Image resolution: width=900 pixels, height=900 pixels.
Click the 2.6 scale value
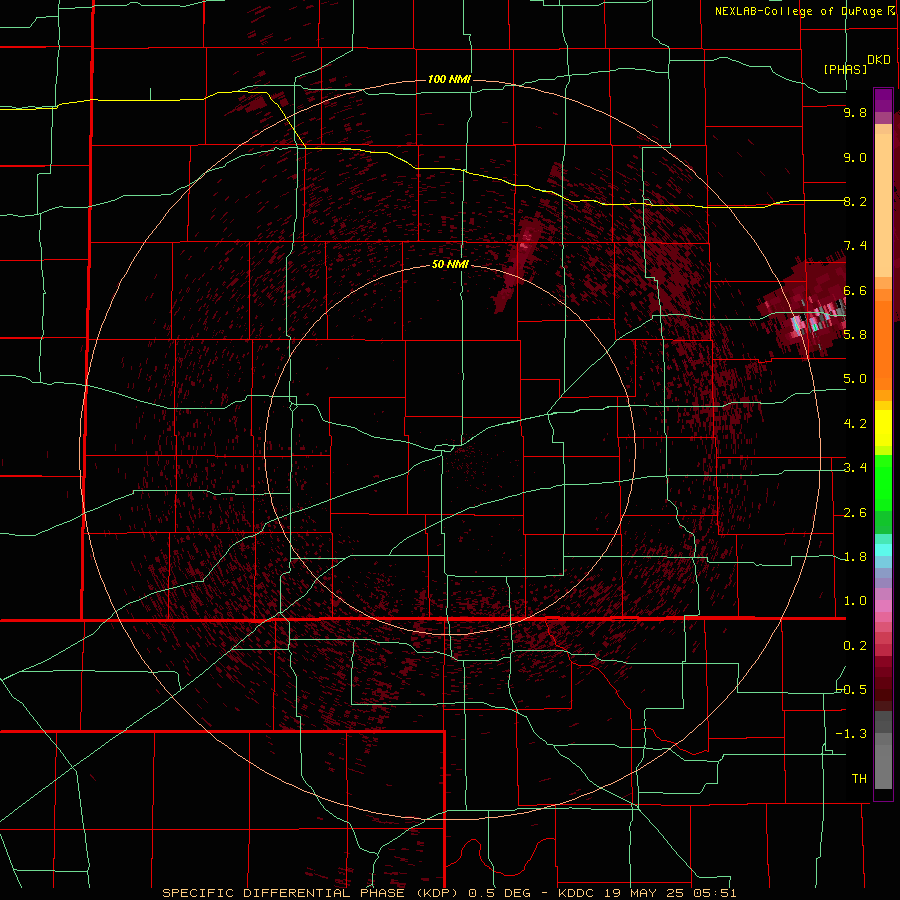click(855, 513)
